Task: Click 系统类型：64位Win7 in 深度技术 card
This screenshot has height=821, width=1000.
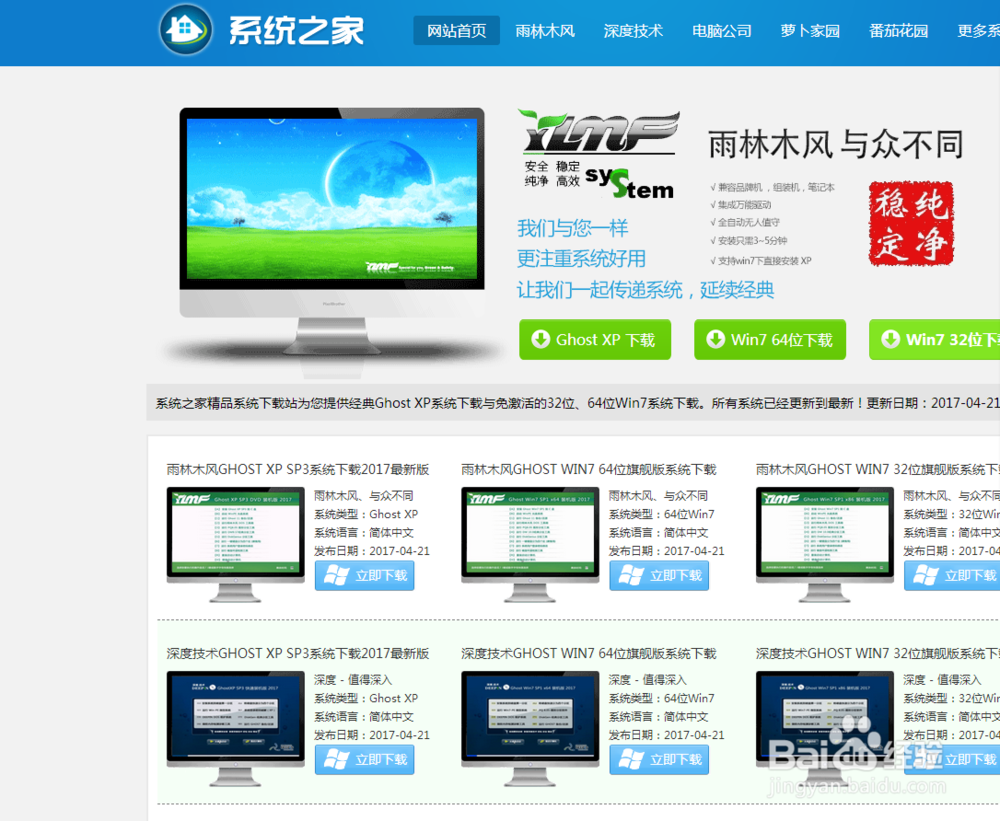Action: [661, 698]
